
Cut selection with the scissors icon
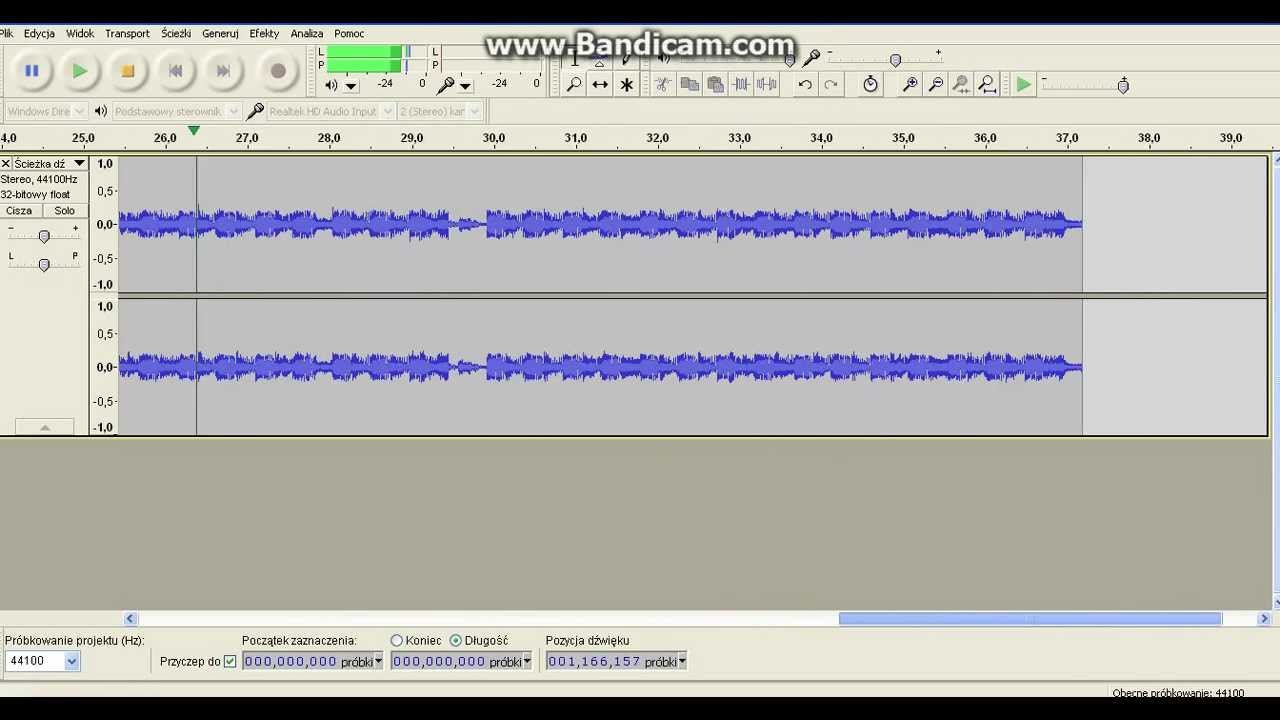[x=663, y=85]
